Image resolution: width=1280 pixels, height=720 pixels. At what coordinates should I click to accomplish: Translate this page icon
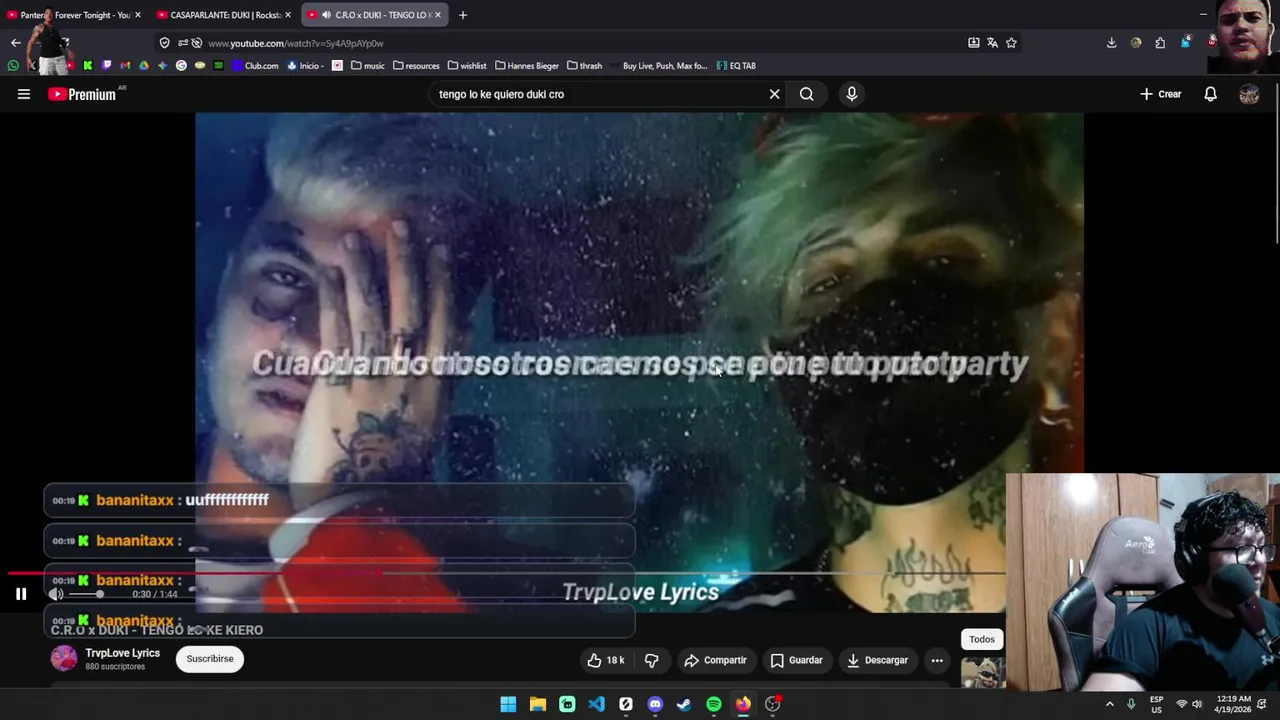(992, 43)
